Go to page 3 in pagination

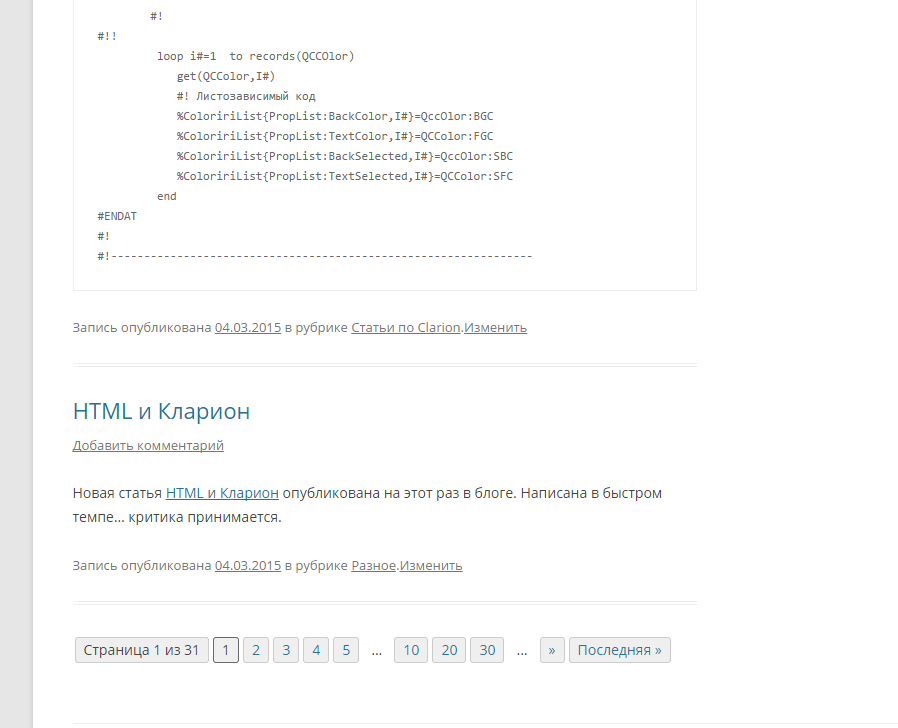coord(286,650)
